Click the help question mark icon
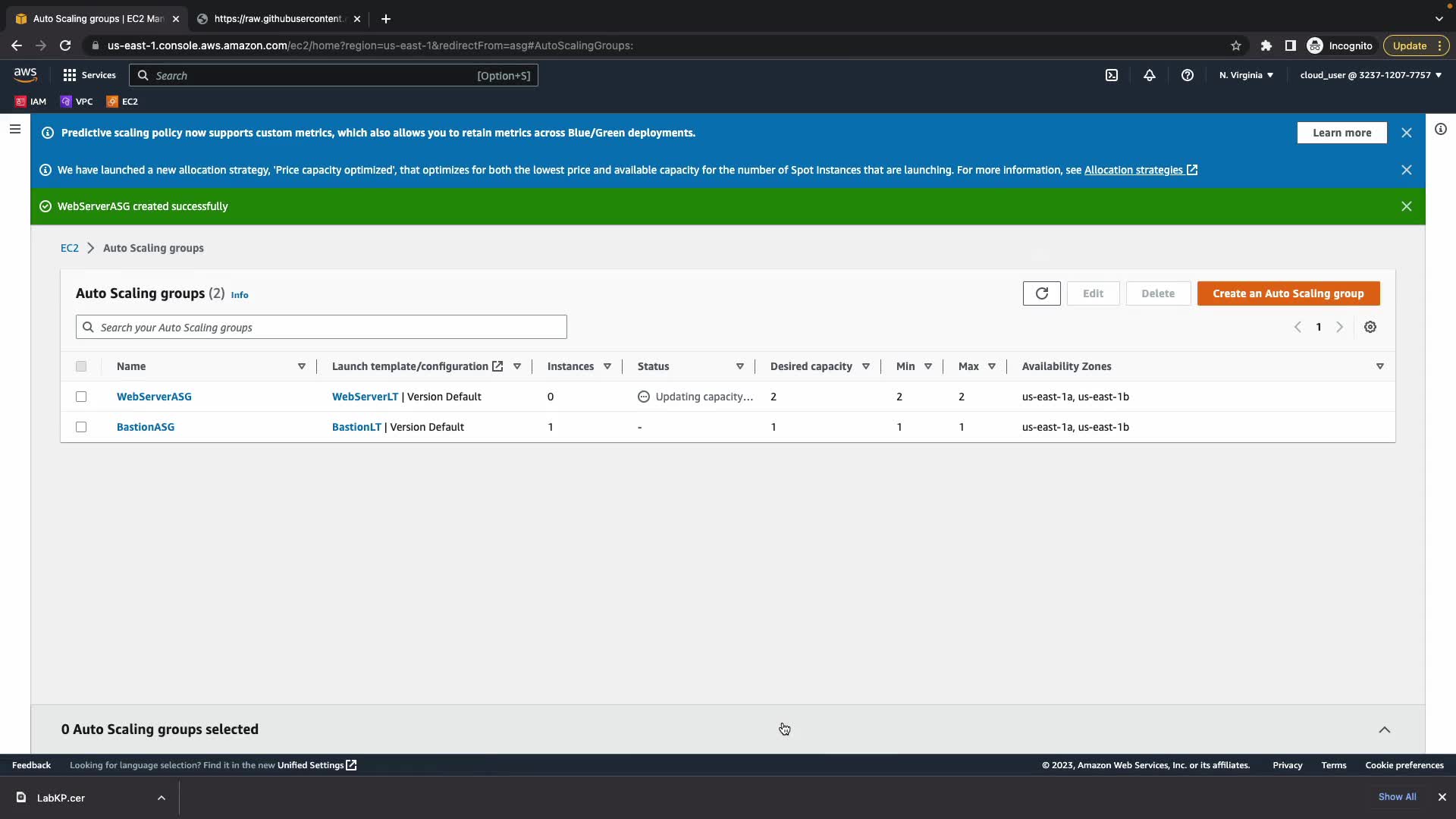 (x=1188, y=75)
